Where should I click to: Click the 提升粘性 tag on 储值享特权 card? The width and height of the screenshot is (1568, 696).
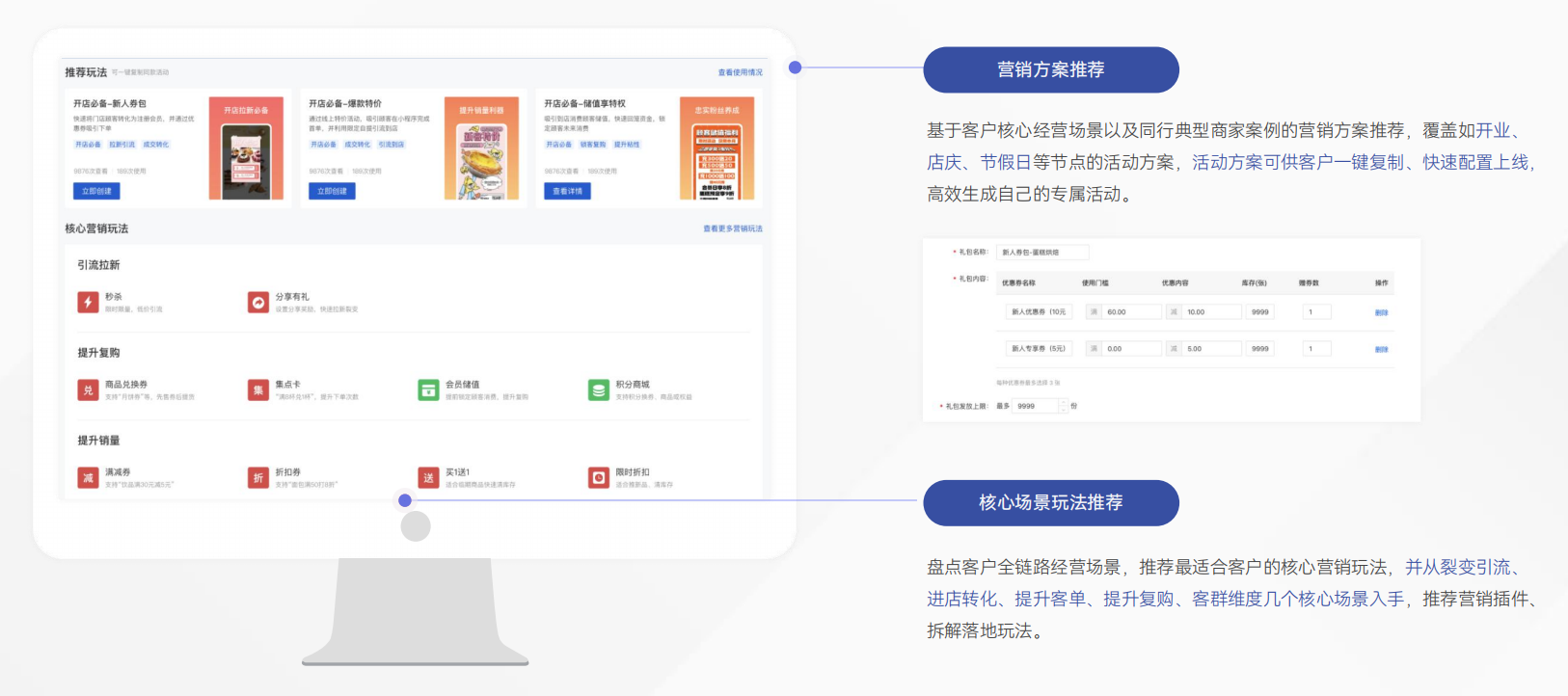627,145
